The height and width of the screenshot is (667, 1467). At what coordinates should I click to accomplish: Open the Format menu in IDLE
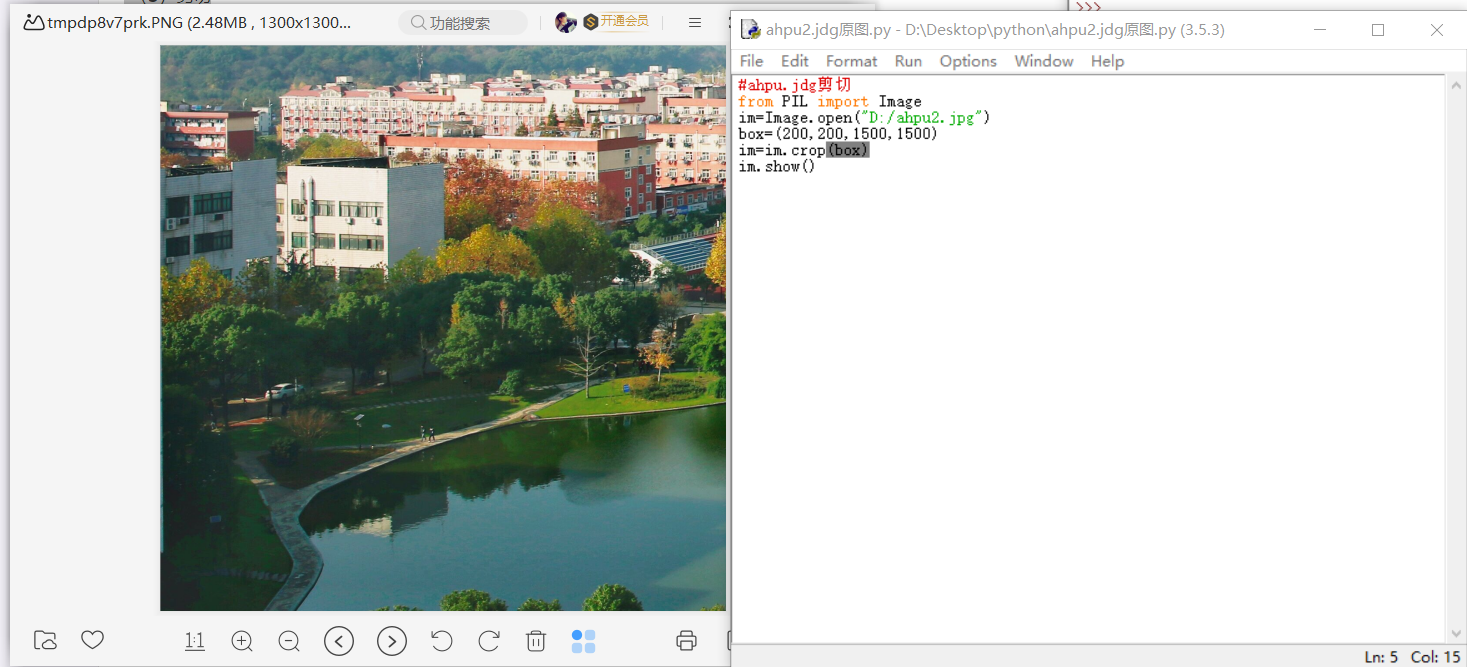pos(851,61)
